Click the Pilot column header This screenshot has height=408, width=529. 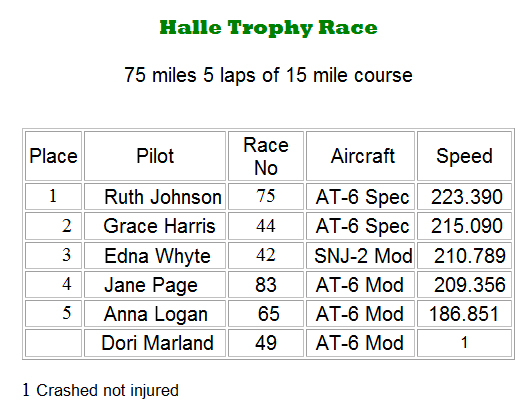coord(155,156)
